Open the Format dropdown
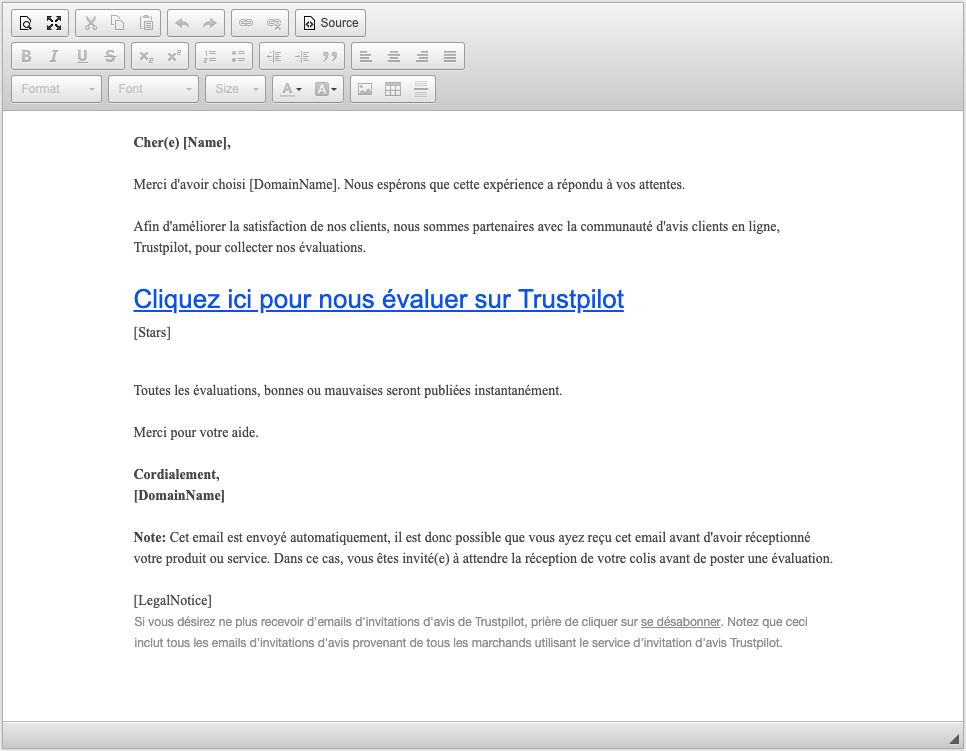Screen dimensions: 966x751 (55, 88)
